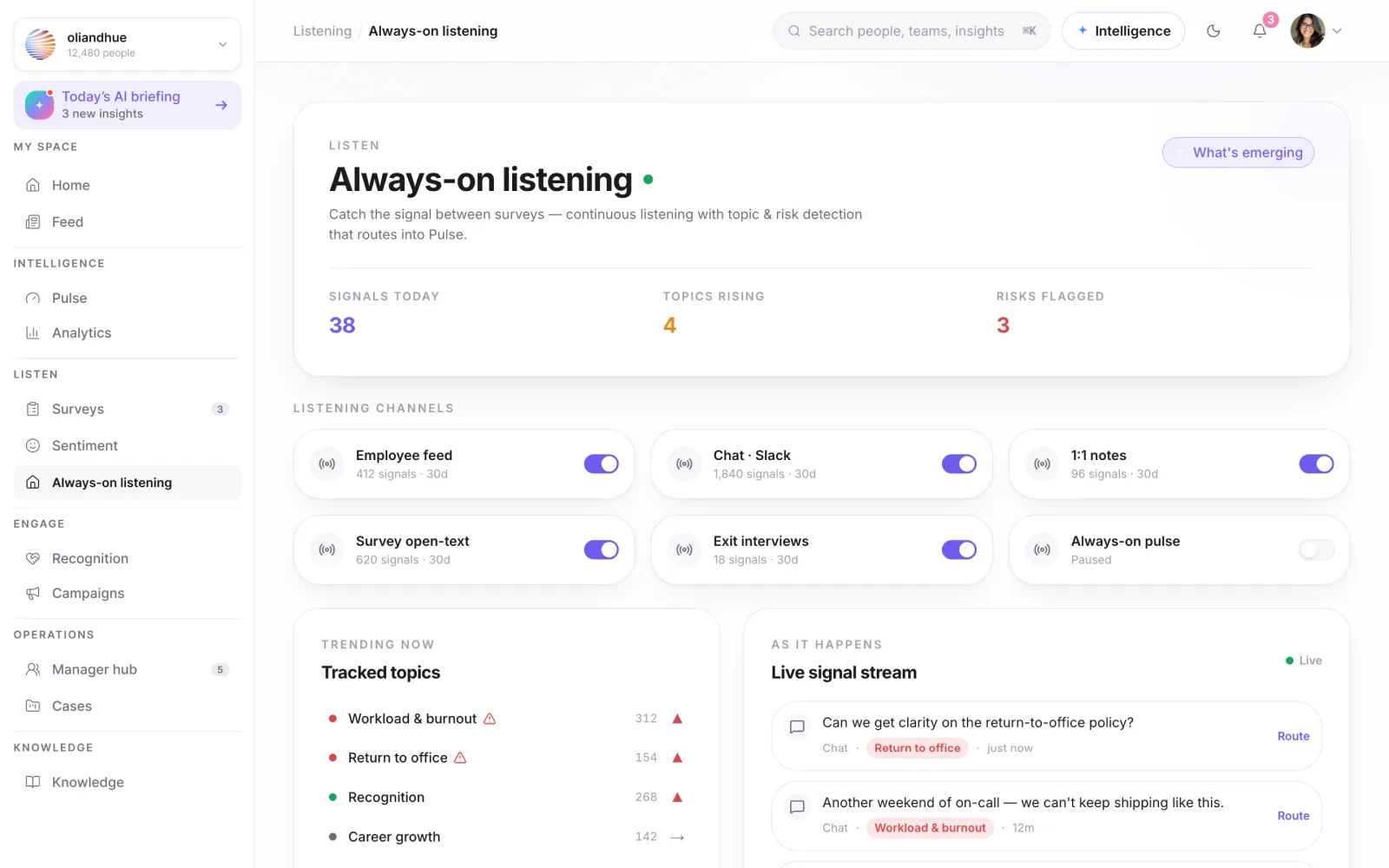Open the Intelligence button
This screenshot has width=1389, height=868.
[1123, 31]
